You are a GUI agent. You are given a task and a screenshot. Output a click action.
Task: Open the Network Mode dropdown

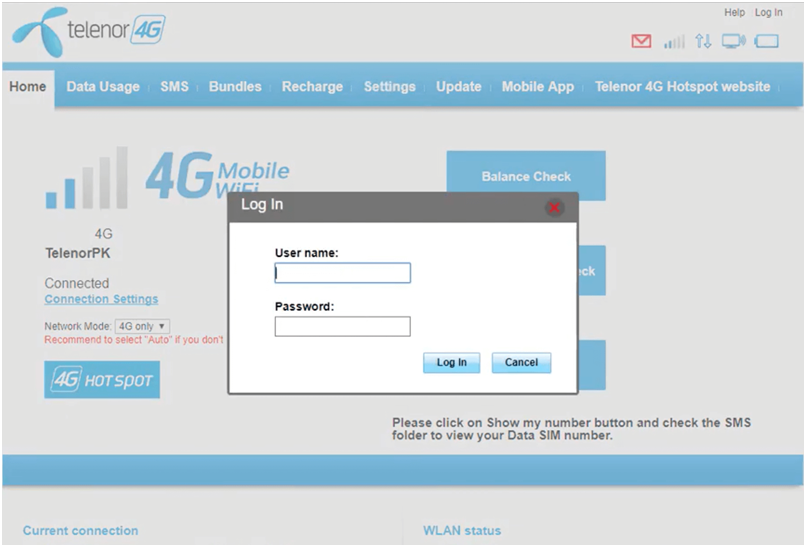click(142, 326)
